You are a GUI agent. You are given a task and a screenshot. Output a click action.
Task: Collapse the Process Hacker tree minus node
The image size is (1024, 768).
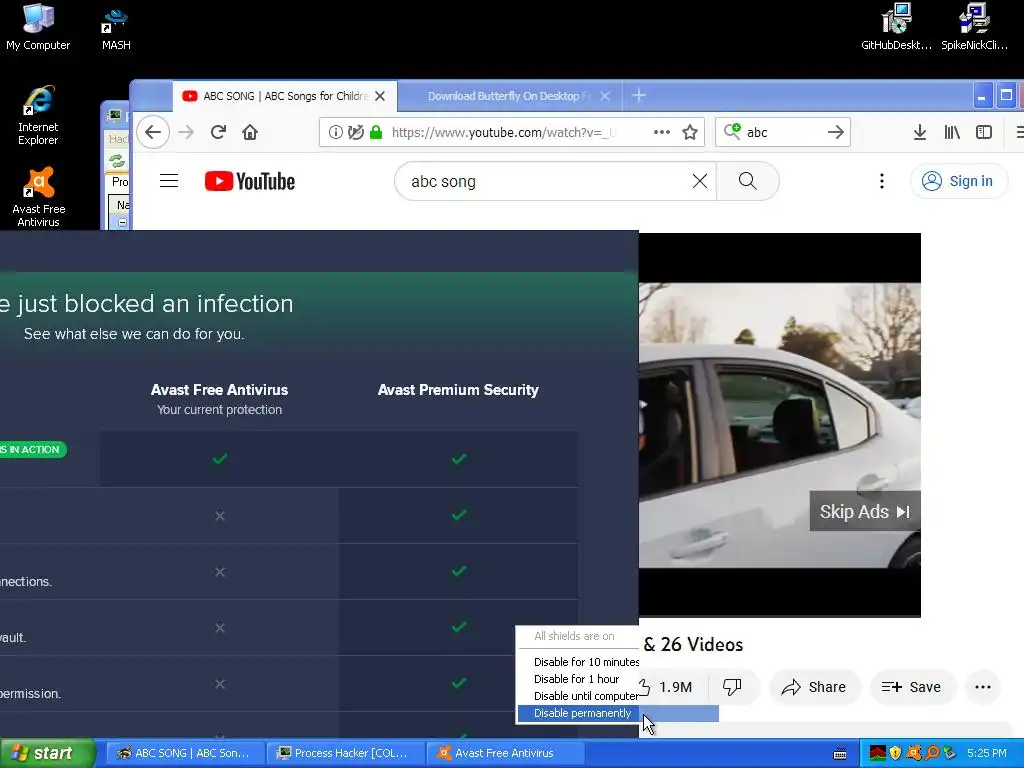click(x=122, y=222)
